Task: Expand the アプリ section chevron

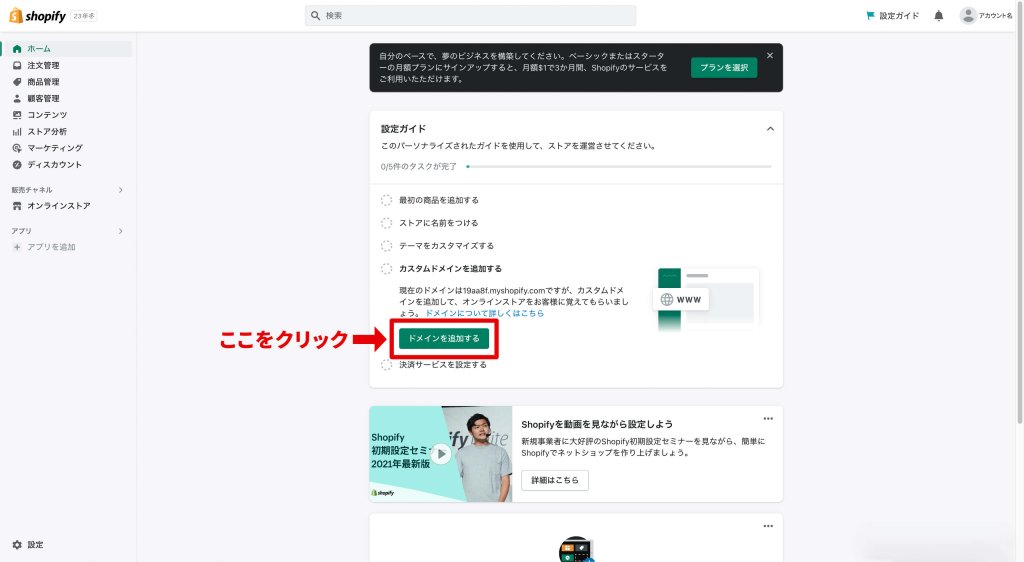Action: coord(120,231)
